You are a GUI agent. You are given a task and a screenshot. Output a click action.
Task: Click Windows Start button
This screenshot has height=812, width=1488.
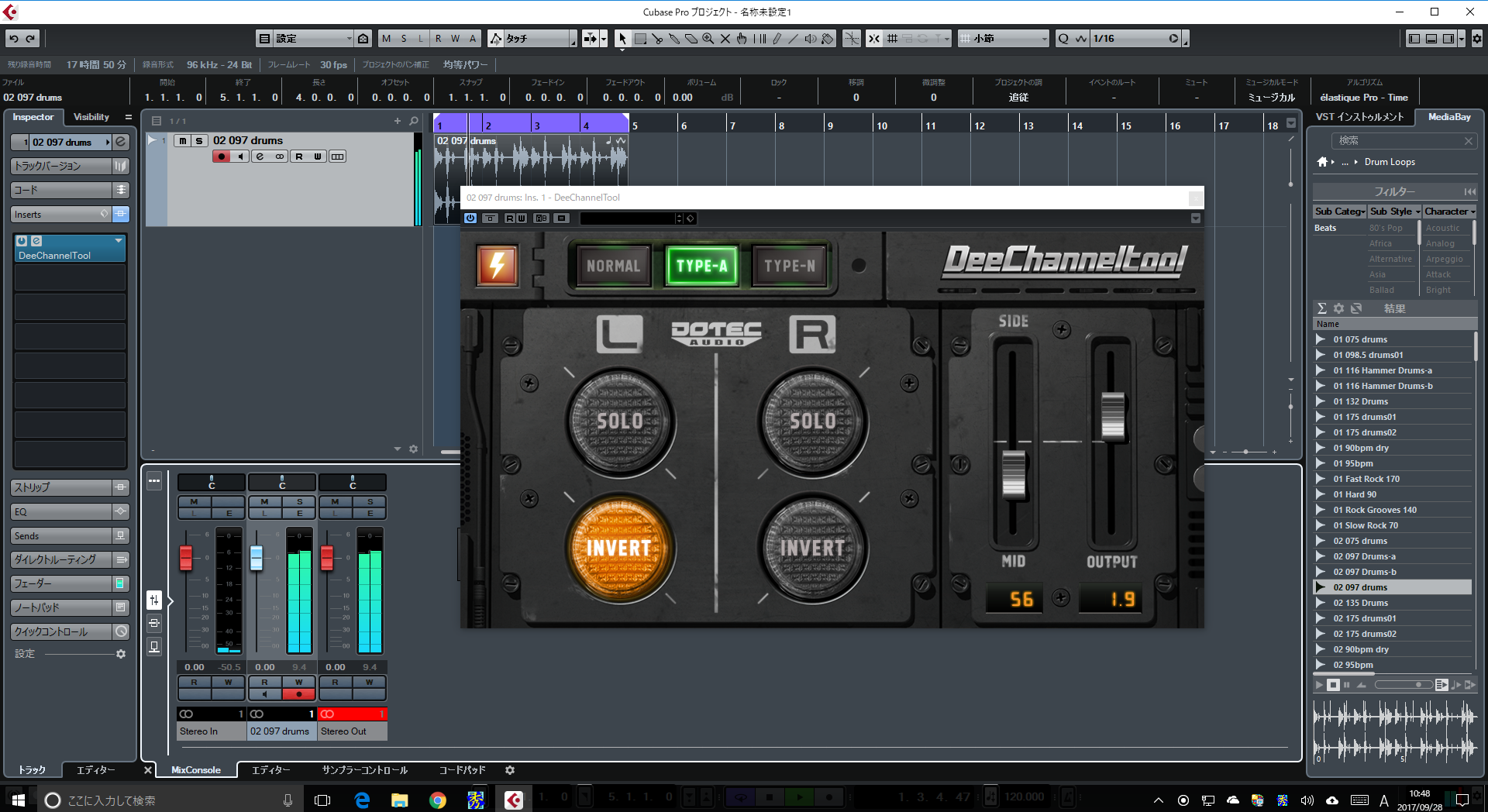19,800
